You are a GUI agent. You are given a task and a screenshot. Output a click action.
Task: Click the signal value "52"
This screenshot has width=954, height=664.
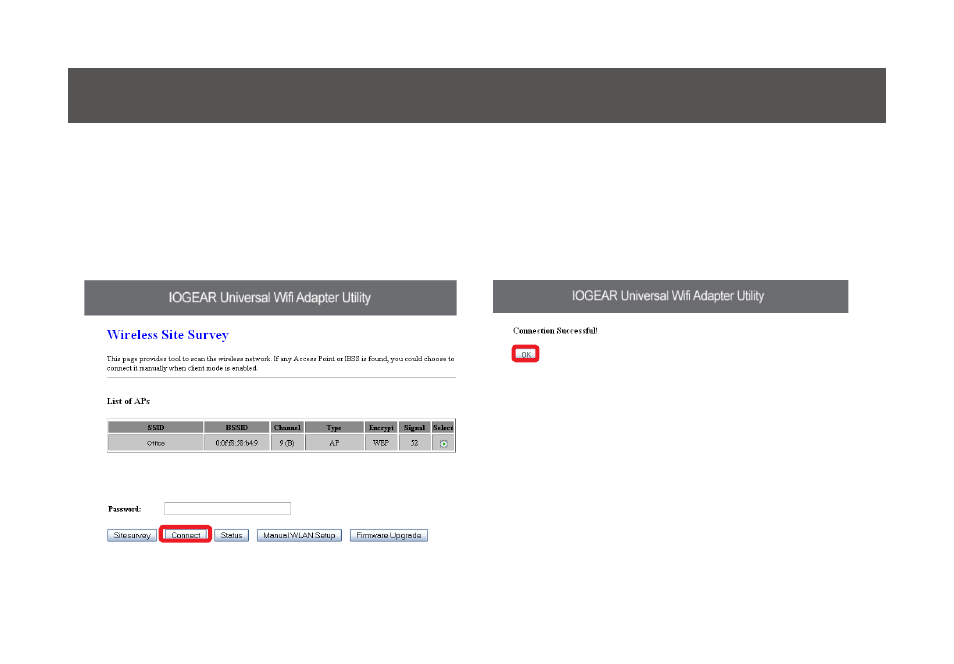(414, 443)
